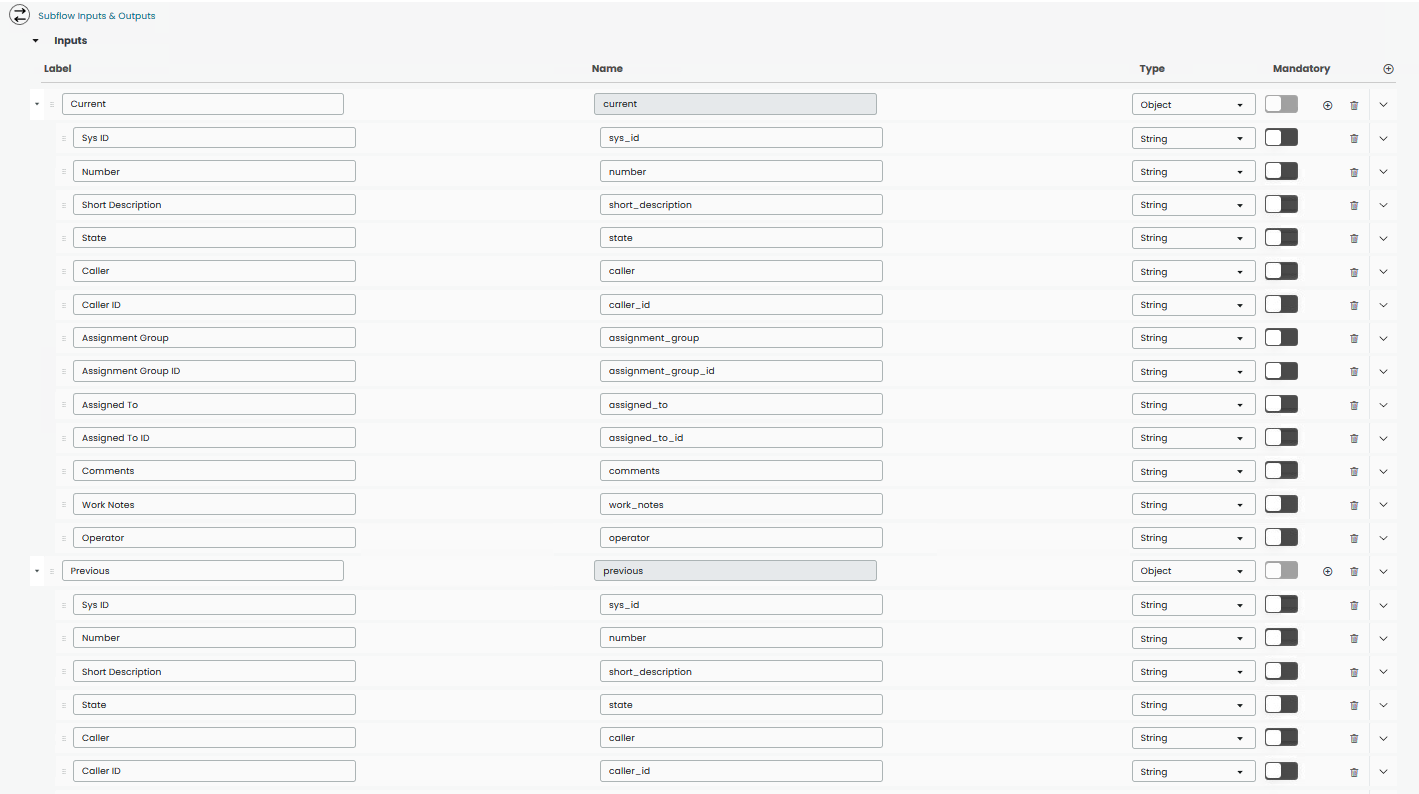Open Subflow Inputs & Outputs link
This screenshot has width=1419, height=794.
coord(97,15)
